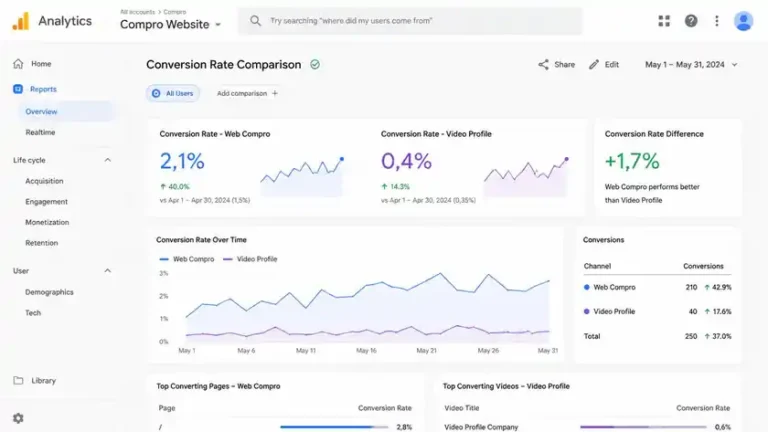The width and height of the screenshot is (768, 432).
Task: Open Reports in the sidebar
Action: [43, 89]
